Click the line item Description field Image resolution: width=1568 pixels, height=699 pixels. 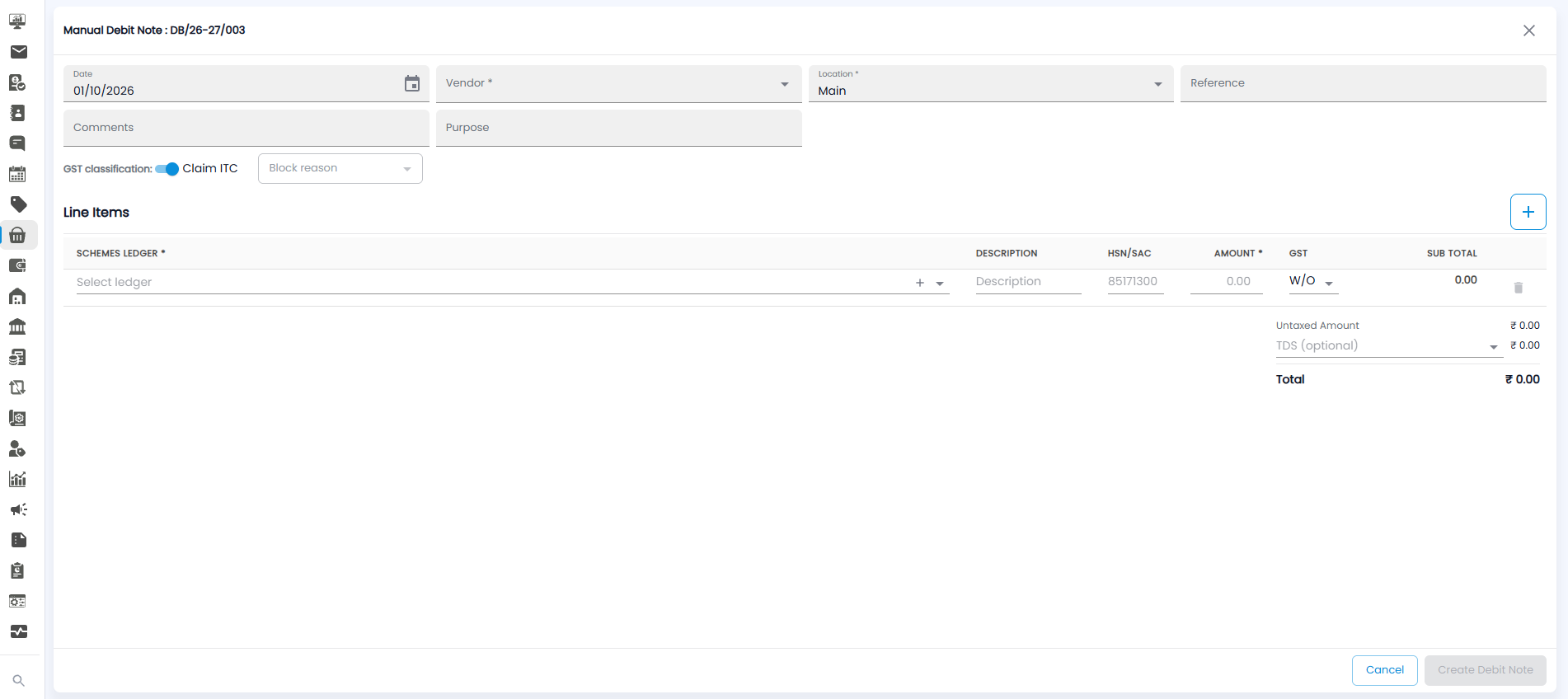pyautogui.click(x=1029, y=282)
